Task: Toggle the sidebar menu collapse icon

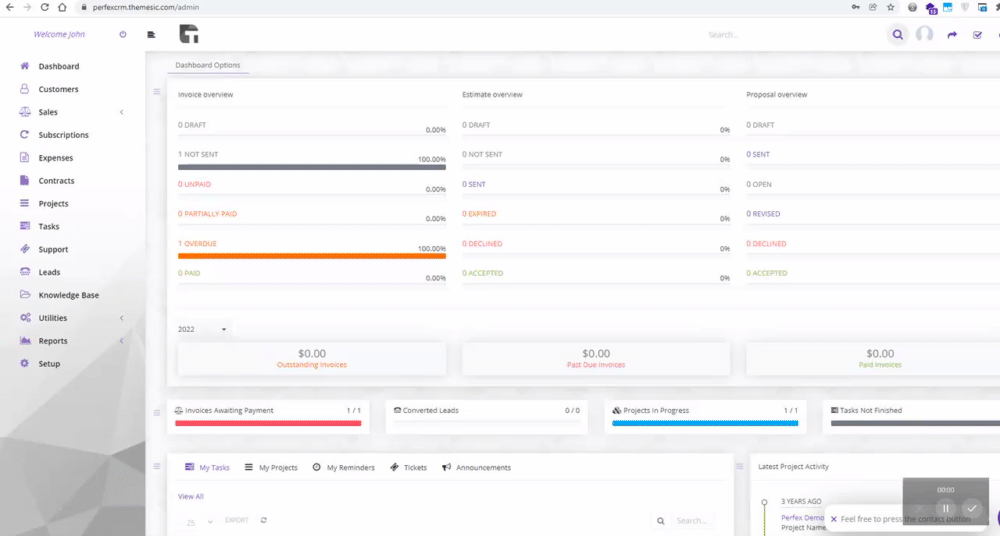Action: click(151, 34)
